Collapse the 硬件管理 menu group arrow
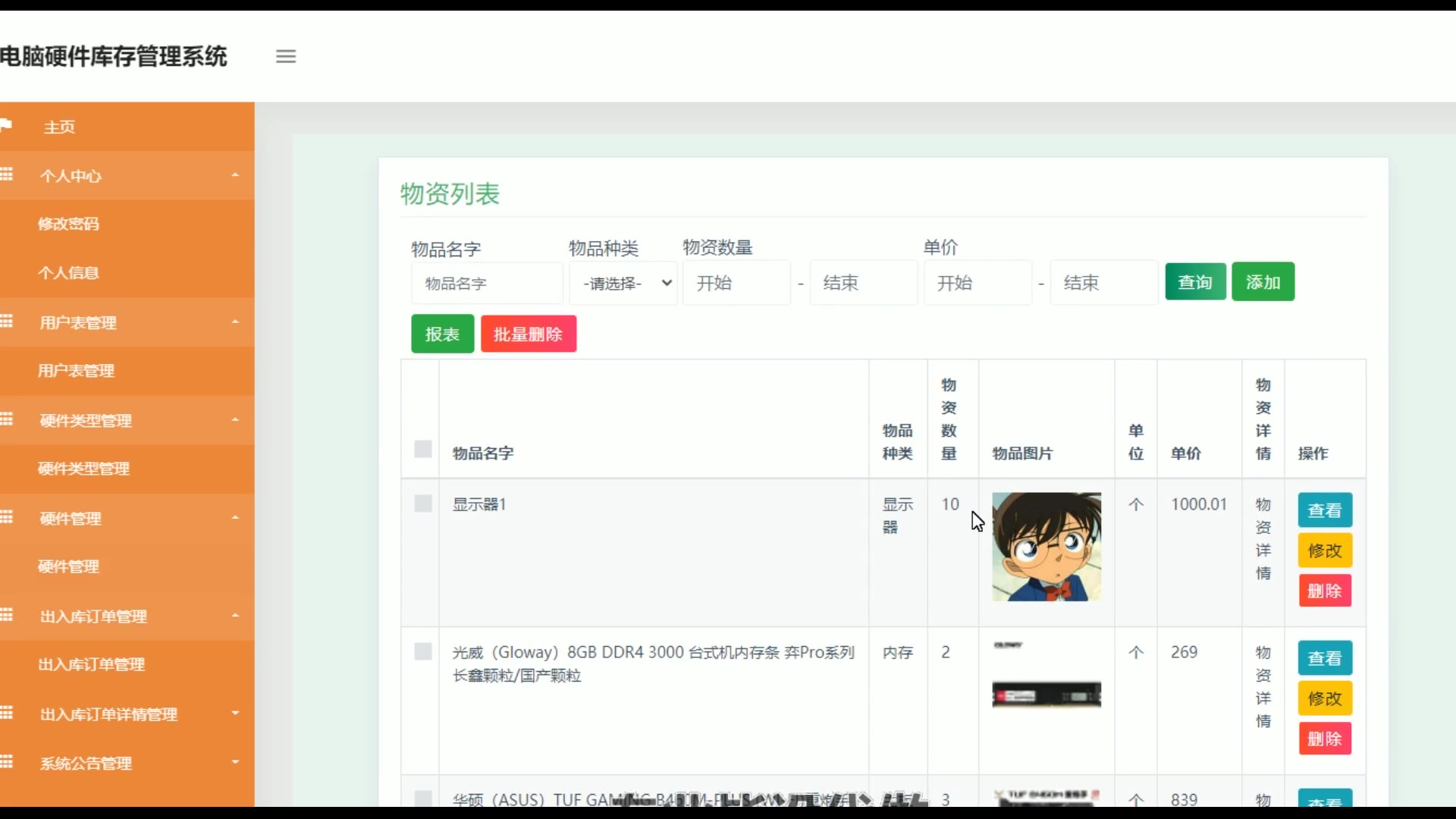This screenshot has width=1456, height=819. pyautogui.click(x=235, y=517)
